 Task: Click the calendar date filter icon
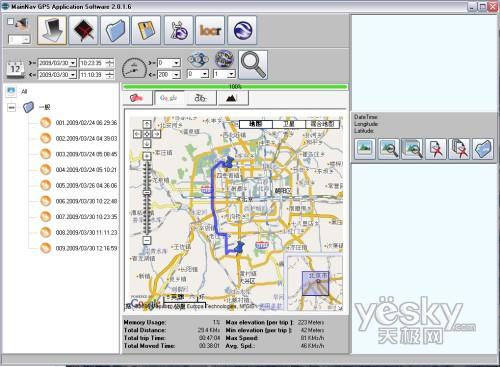coord(15,69)
